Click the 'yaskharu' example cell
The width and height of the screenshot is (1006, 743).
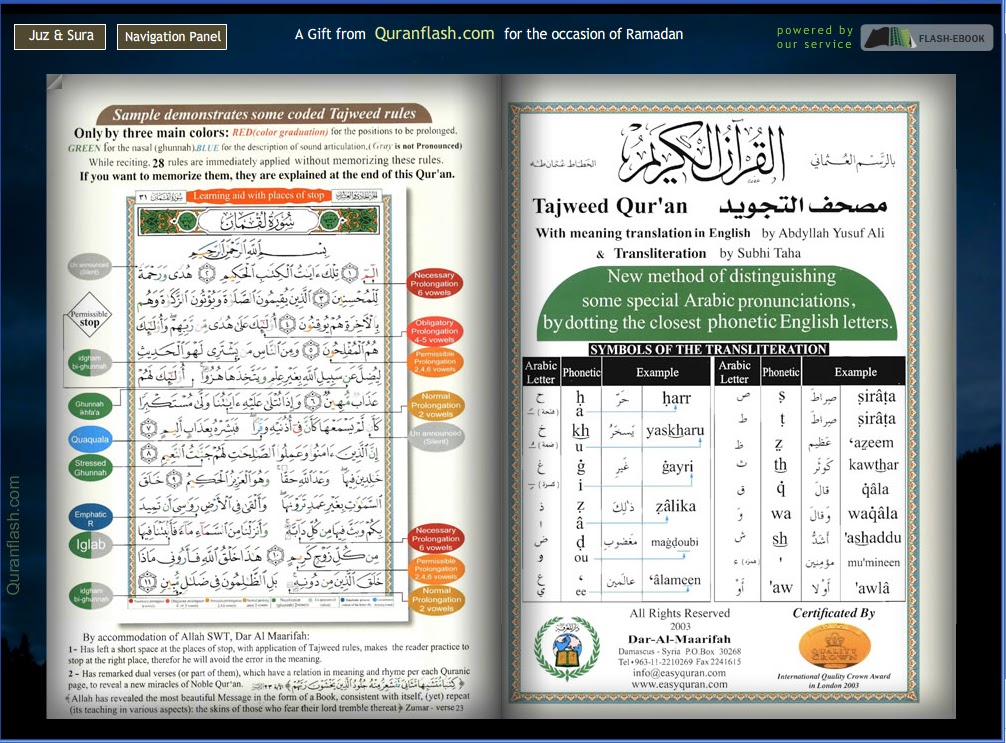[675, 431]
